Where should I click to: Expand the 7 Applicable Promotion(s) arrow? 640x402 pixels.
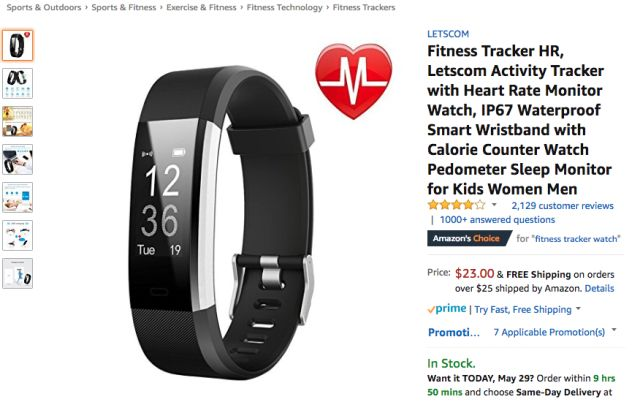tap(614, 330)
